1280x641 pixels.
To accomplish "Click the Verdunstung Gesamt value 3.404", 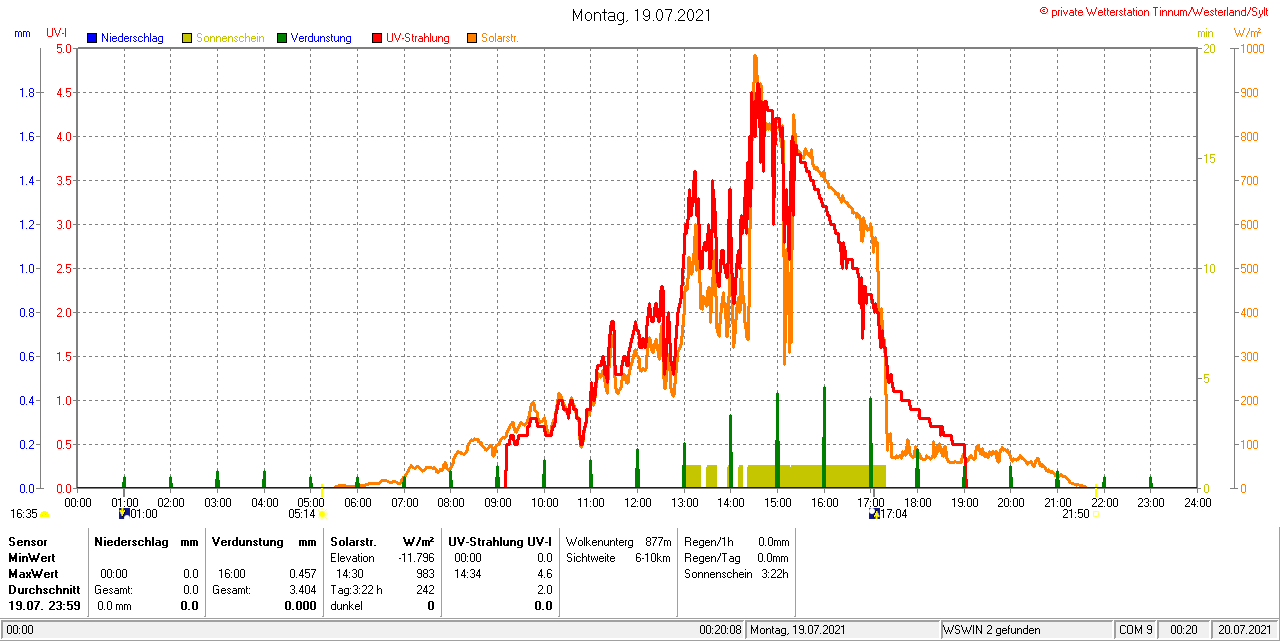I will (301, 590).
